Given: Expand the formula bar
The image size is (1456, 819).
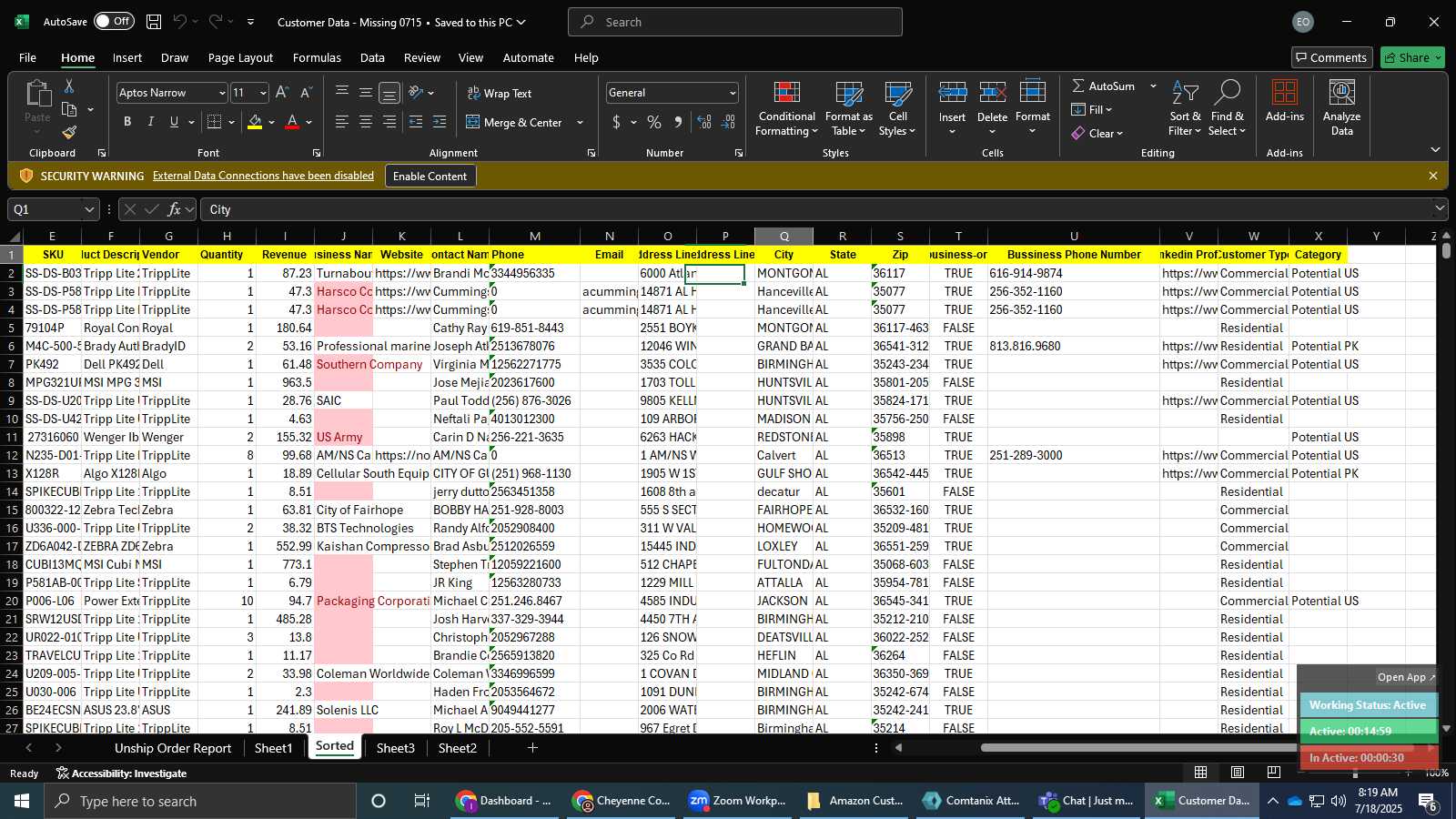Looking at the screenshot, I should tap(1439, 209).
